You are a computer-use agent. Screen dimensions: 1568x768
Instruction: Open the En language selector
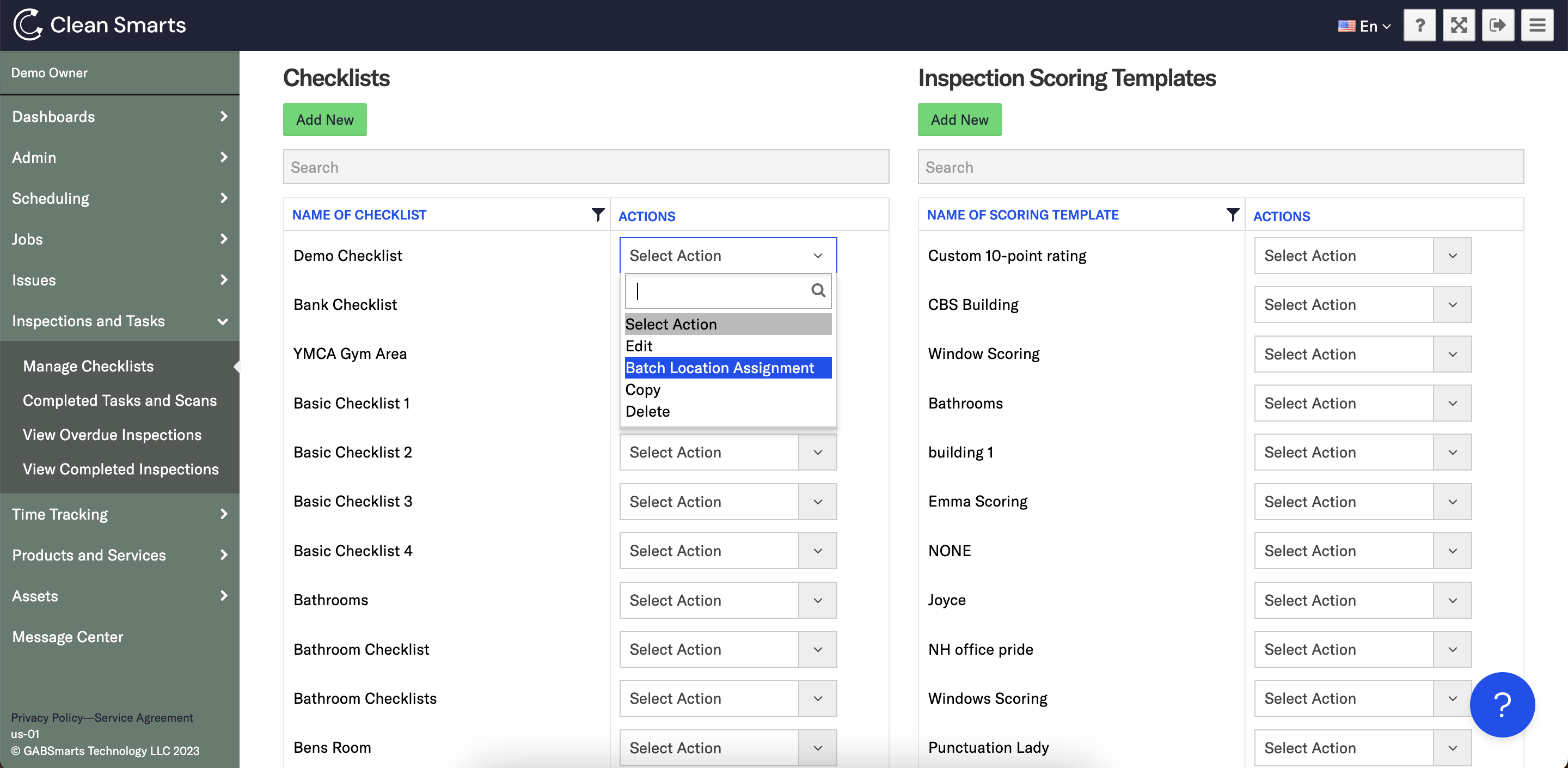point(1365,26)
